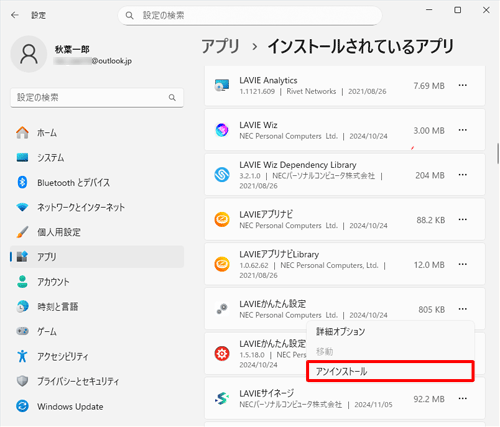Open more options for LAVIE Wiz Dependency Library

pos(463,175)
